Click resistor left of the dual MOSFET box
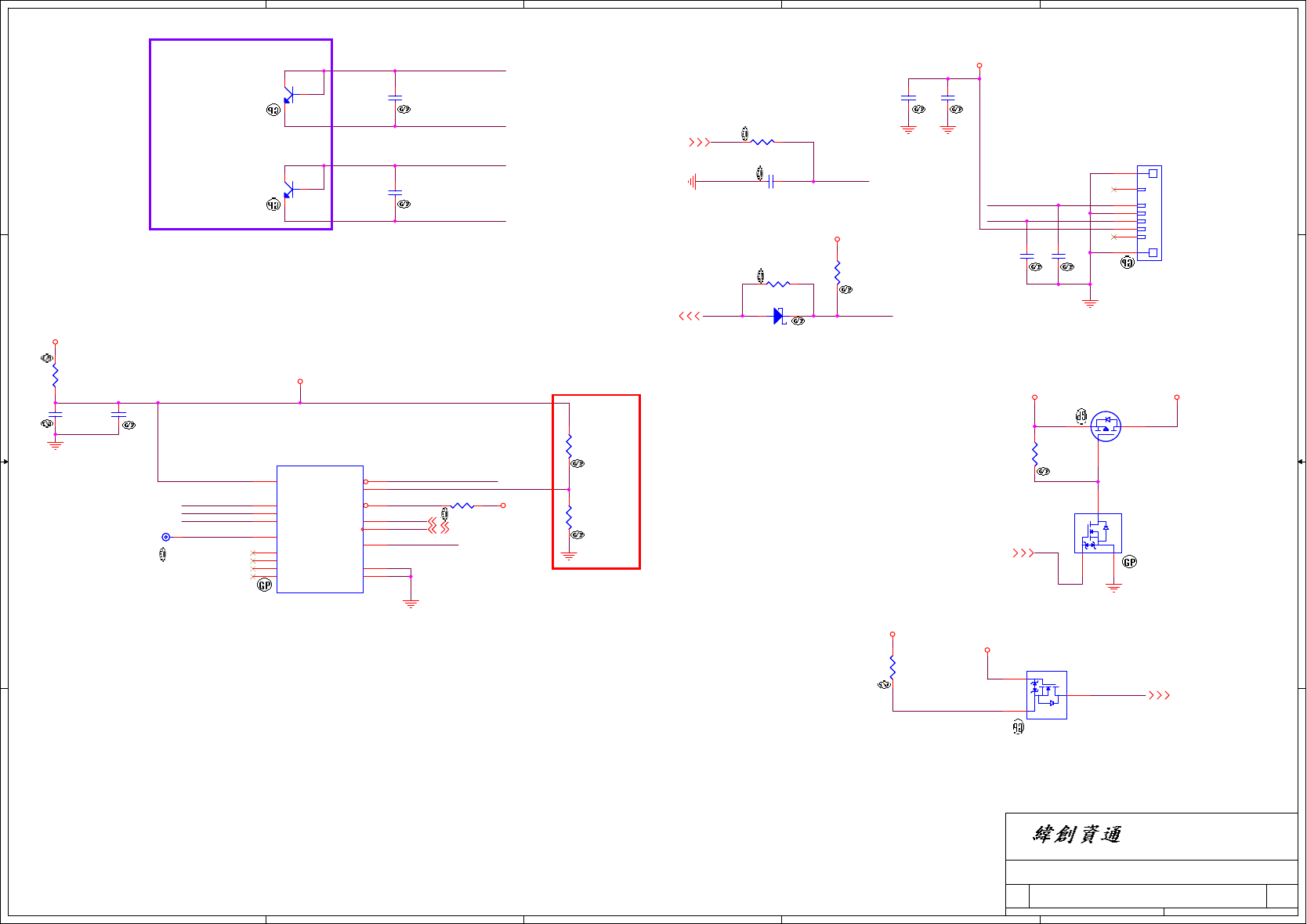The width and height of the screenshot is (1307, 924). coord(892,666)
